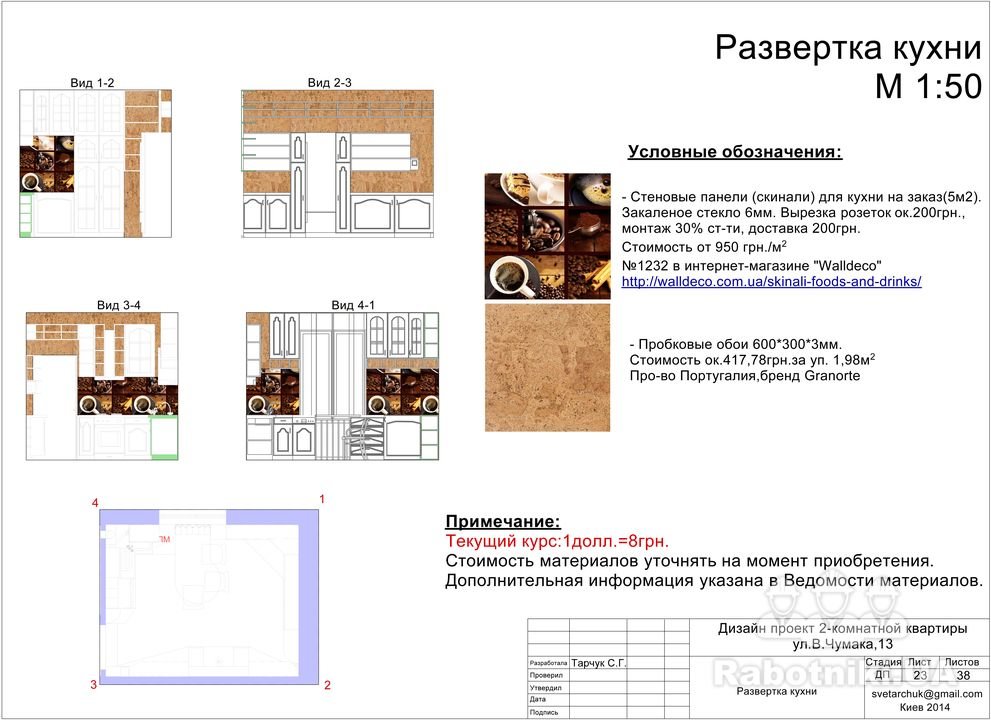Click the address 'ул.В.Чумака,13'
This screenshot has width=991, height=720.
(x=843, y=644)
